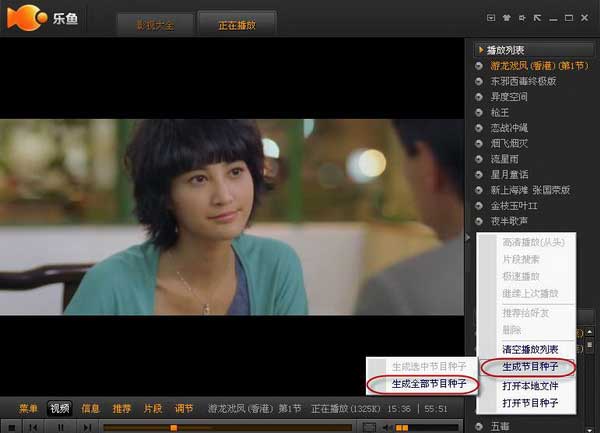This screenshot has width=600, height=433.
Task: Expand the round icon beside 异度空间
Action: (x=479, y=97)
